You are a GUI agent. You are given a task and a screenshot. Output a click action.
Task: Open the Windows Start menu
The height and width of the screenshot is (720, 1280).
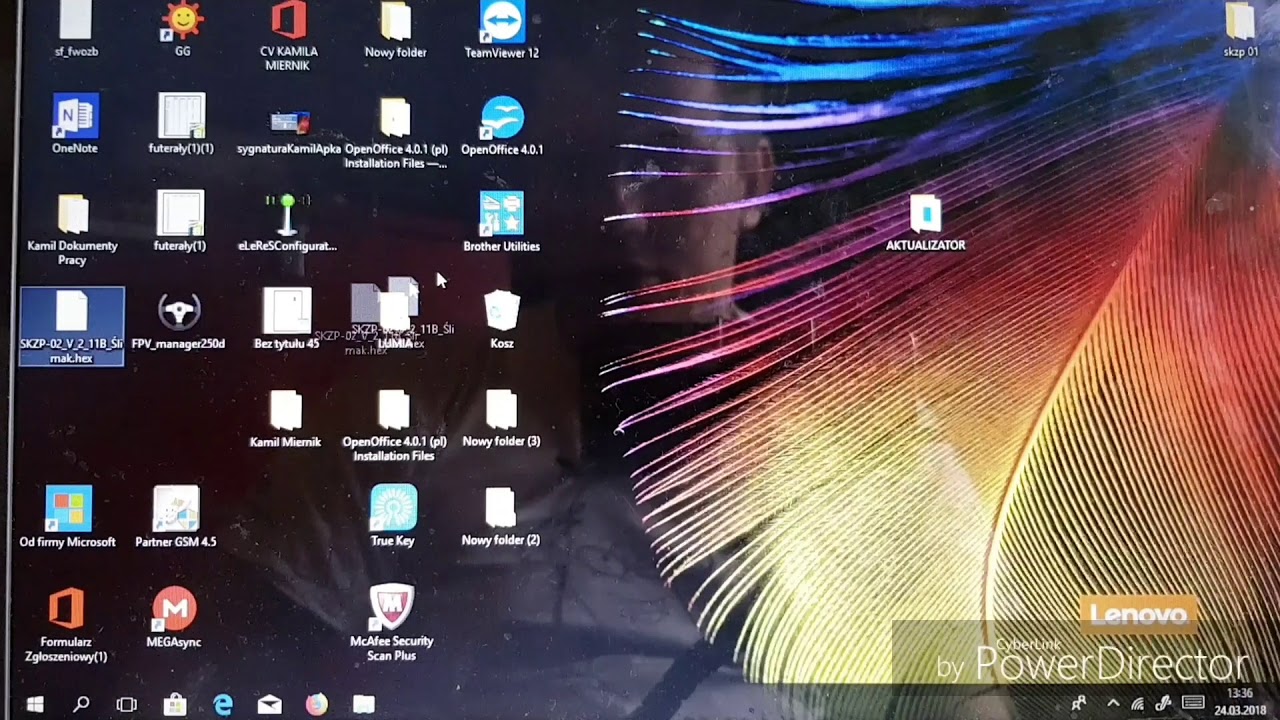click(34, 704)
